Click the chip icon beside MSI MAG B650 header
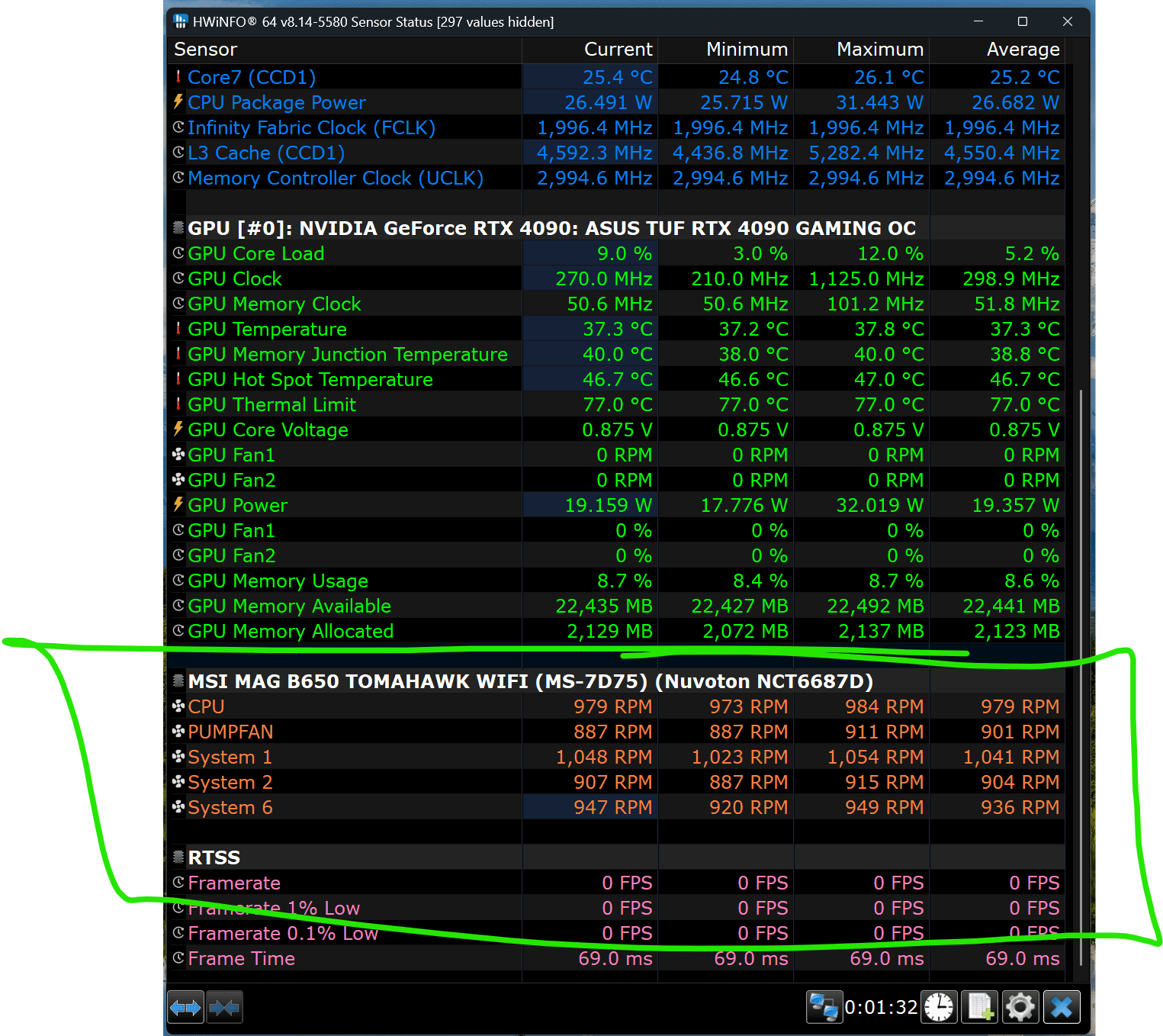Viewport: 1163px width, 1036px height. pyautogui.click(x=178, y=680)
